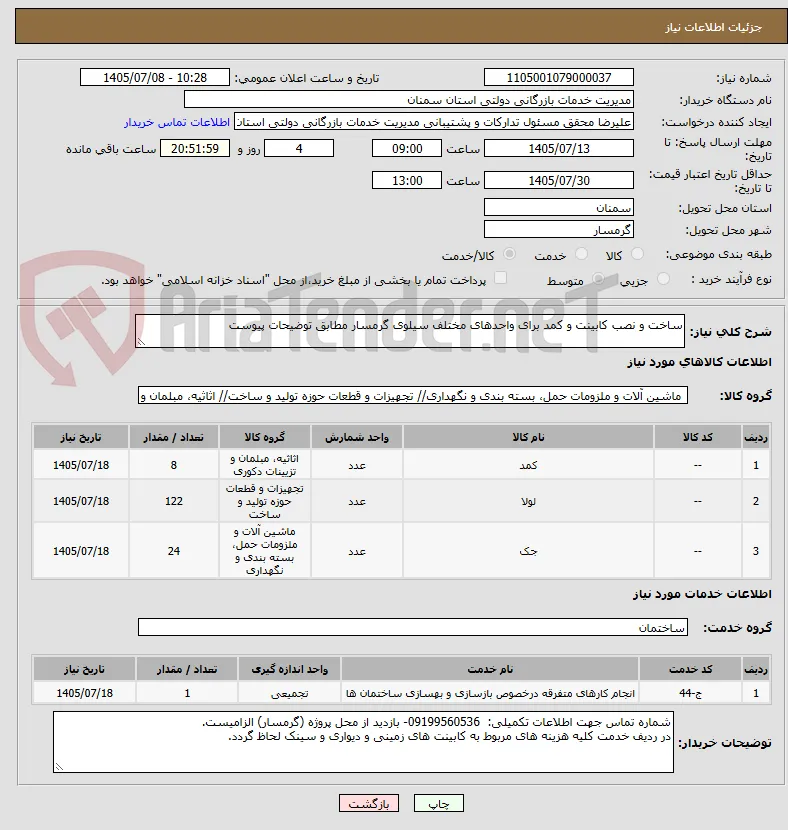Click the item name کمد in row 1
The width and height of the screenshot is (788, 830).
pos(528,465)
